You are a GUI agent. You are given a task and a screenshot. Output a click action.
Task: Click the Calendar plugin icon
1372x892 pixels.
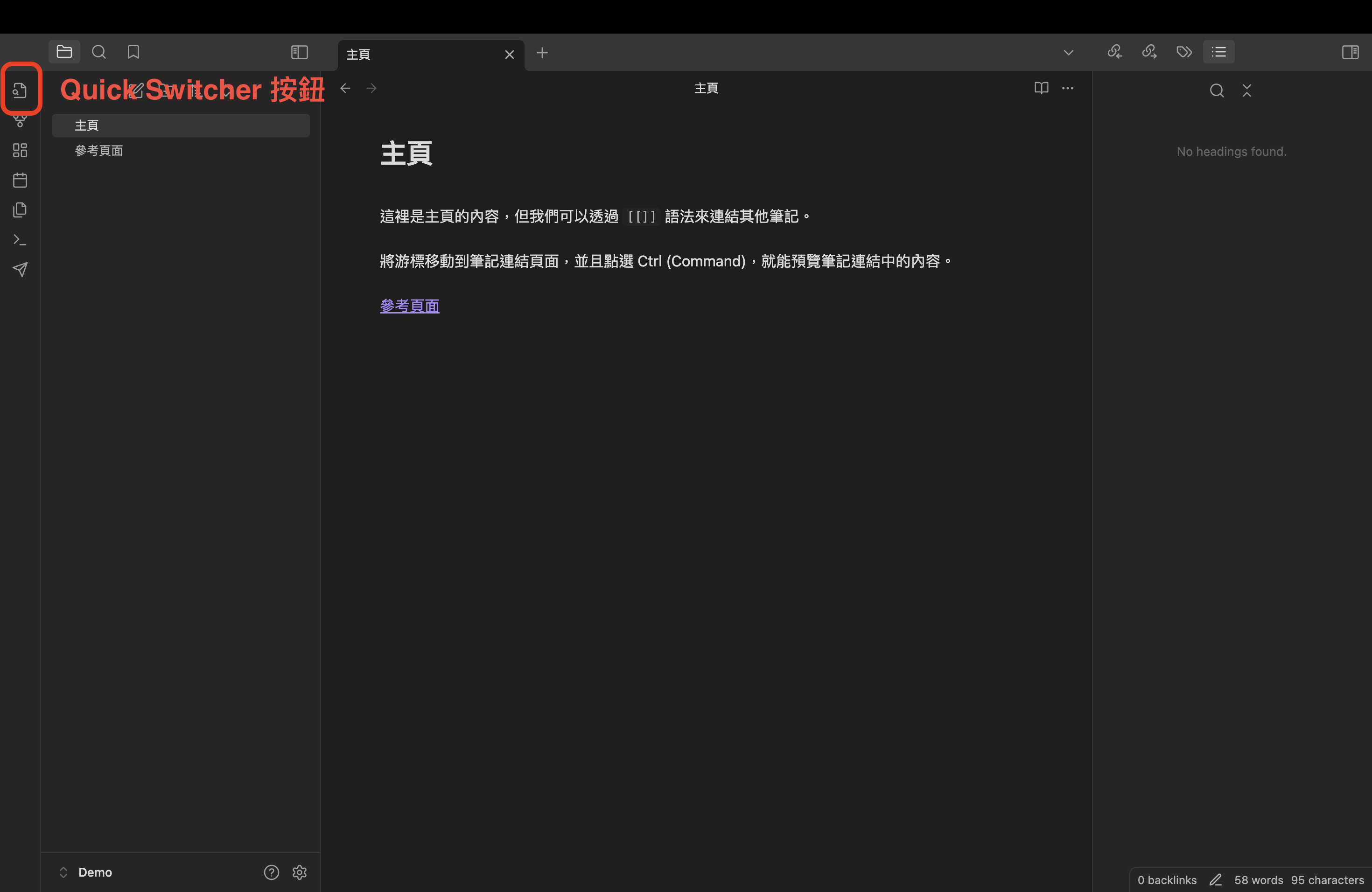pyautogui.click(x=20, y=180)
